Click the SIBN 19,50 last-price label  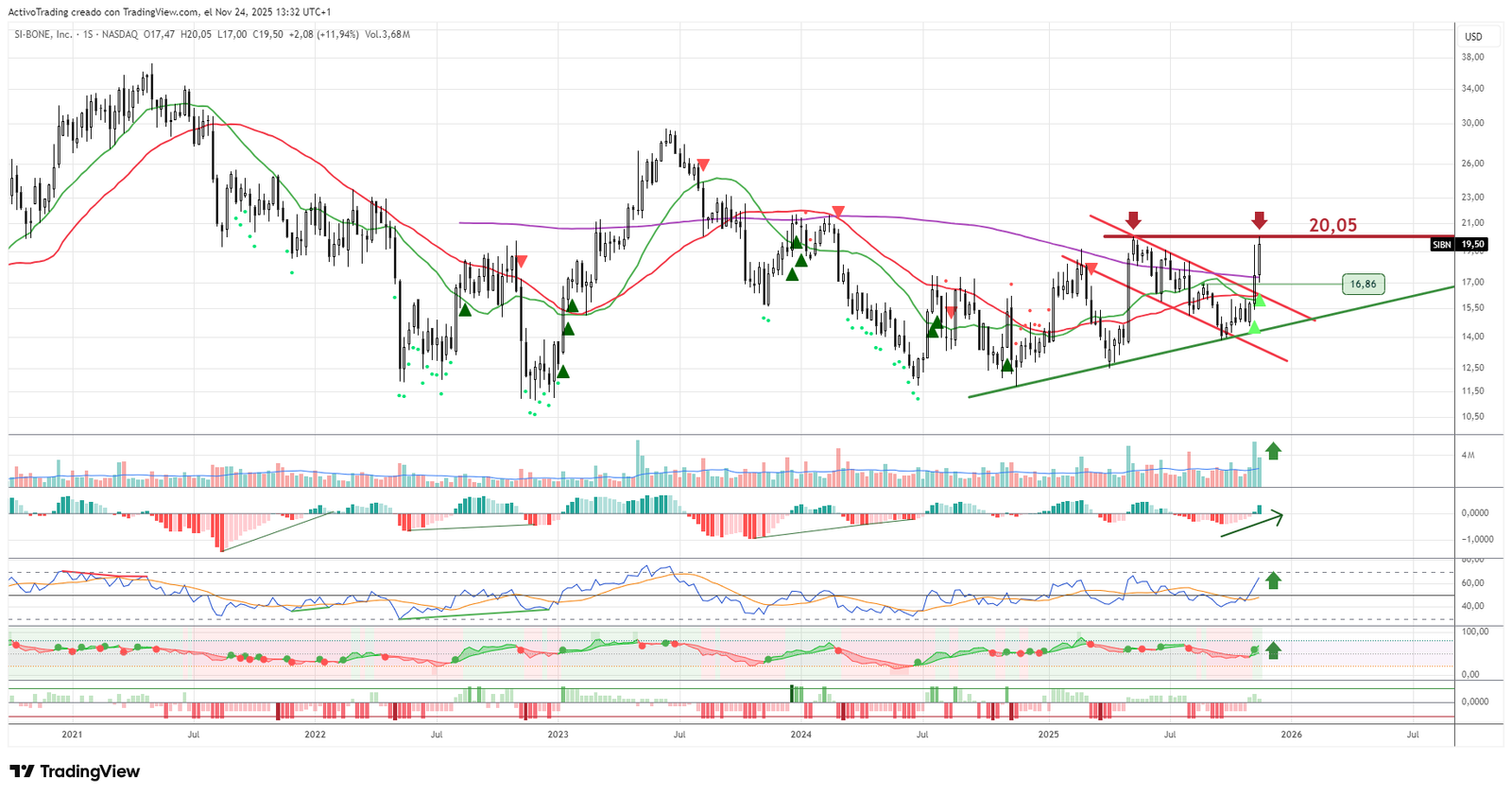click(1459, 244)
